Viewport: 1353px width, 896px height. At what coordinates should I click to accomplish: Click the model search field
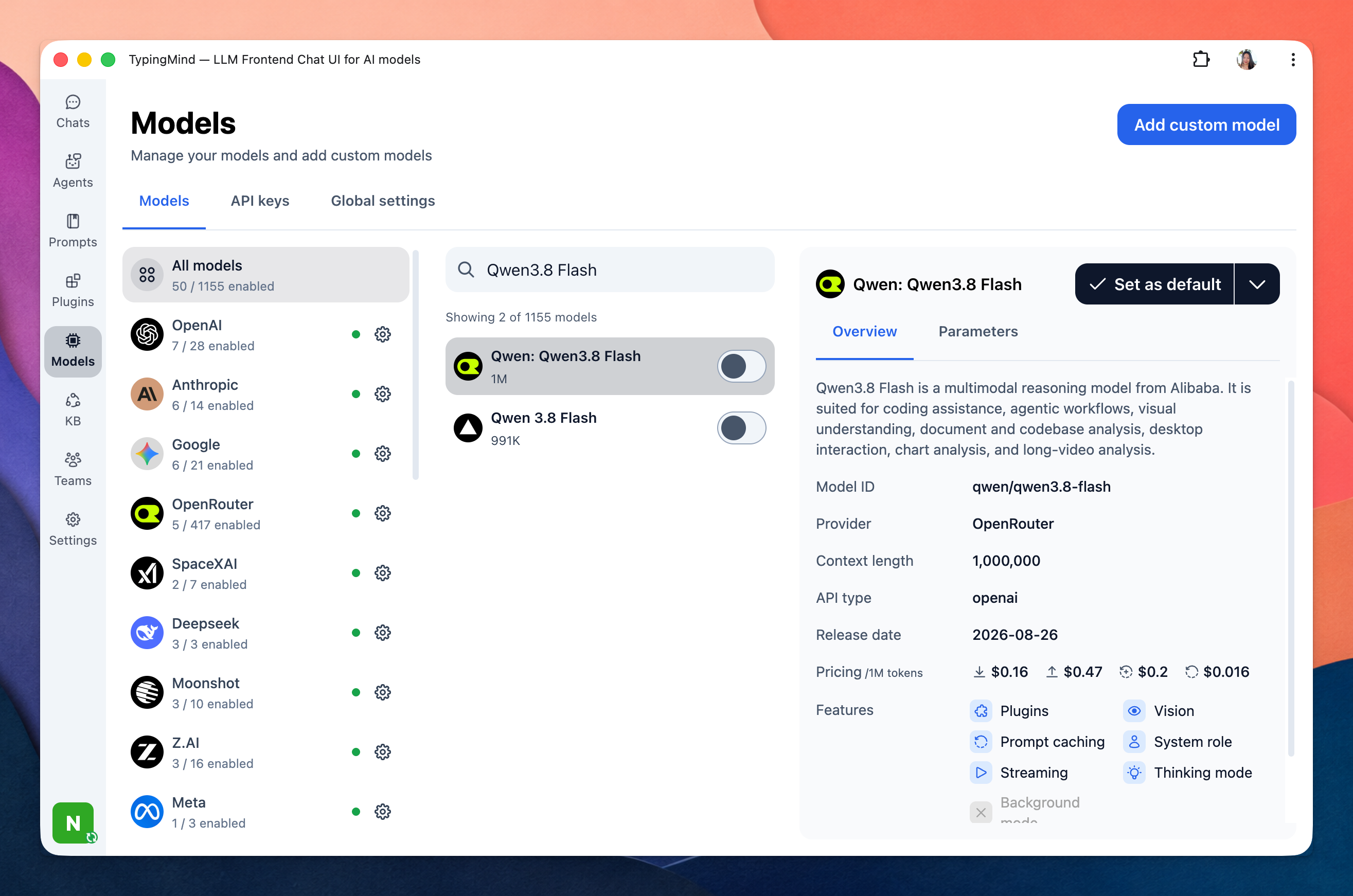point(610,270)
